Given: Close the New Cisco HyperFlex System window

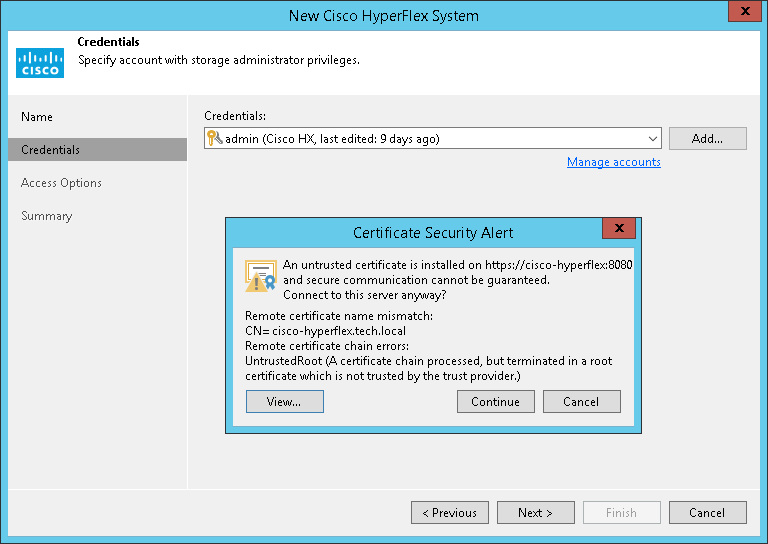Looking at the screenshot, I should 744,11.
